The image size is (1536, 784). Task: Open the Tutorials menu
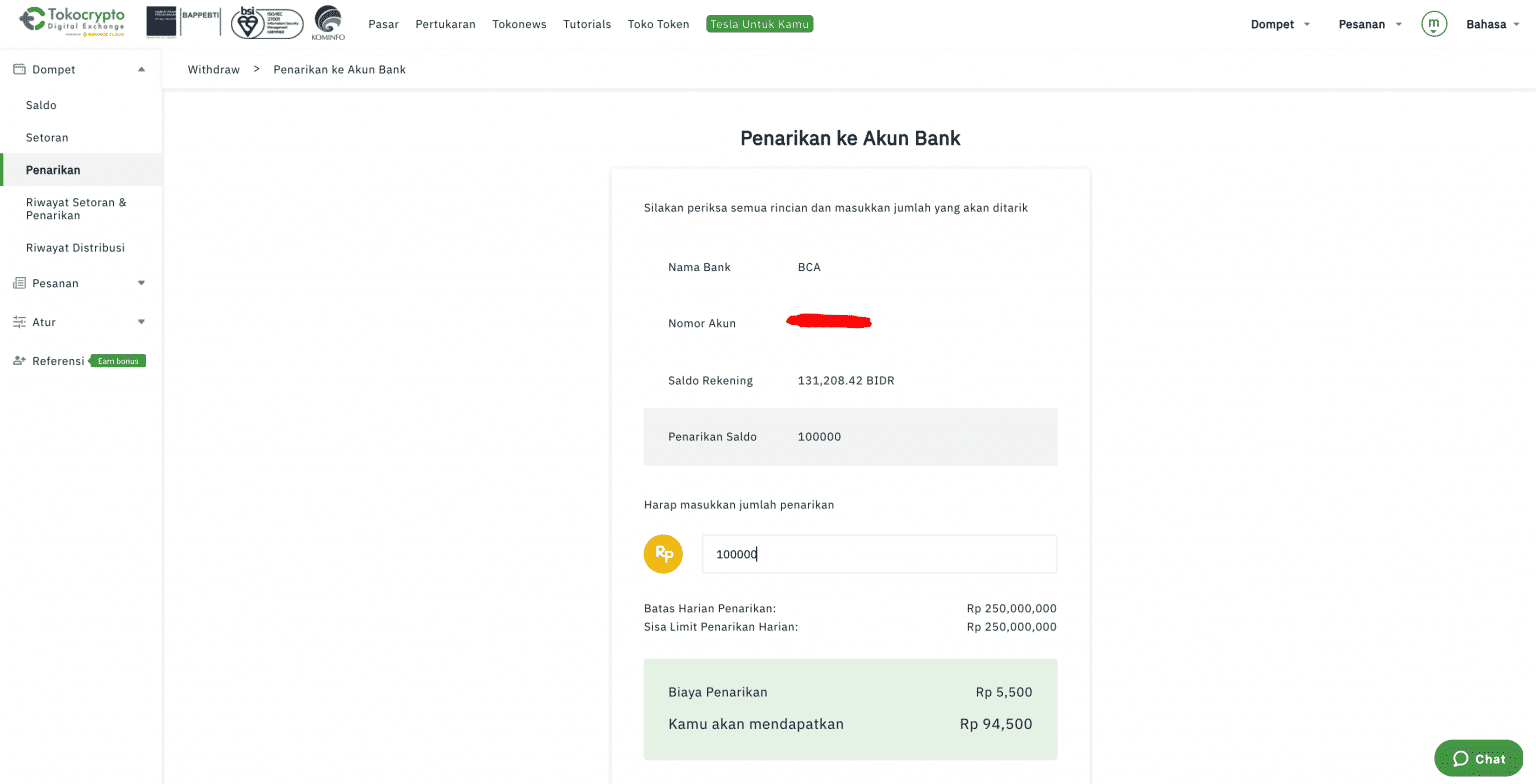(x=587, y=24)
